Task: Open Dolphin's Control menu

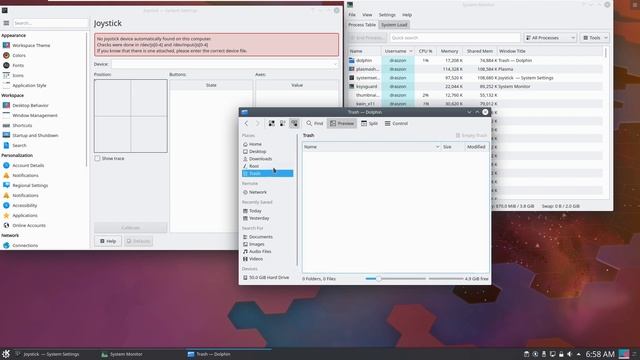Action: pyautogui.click(x=396, y=123)
